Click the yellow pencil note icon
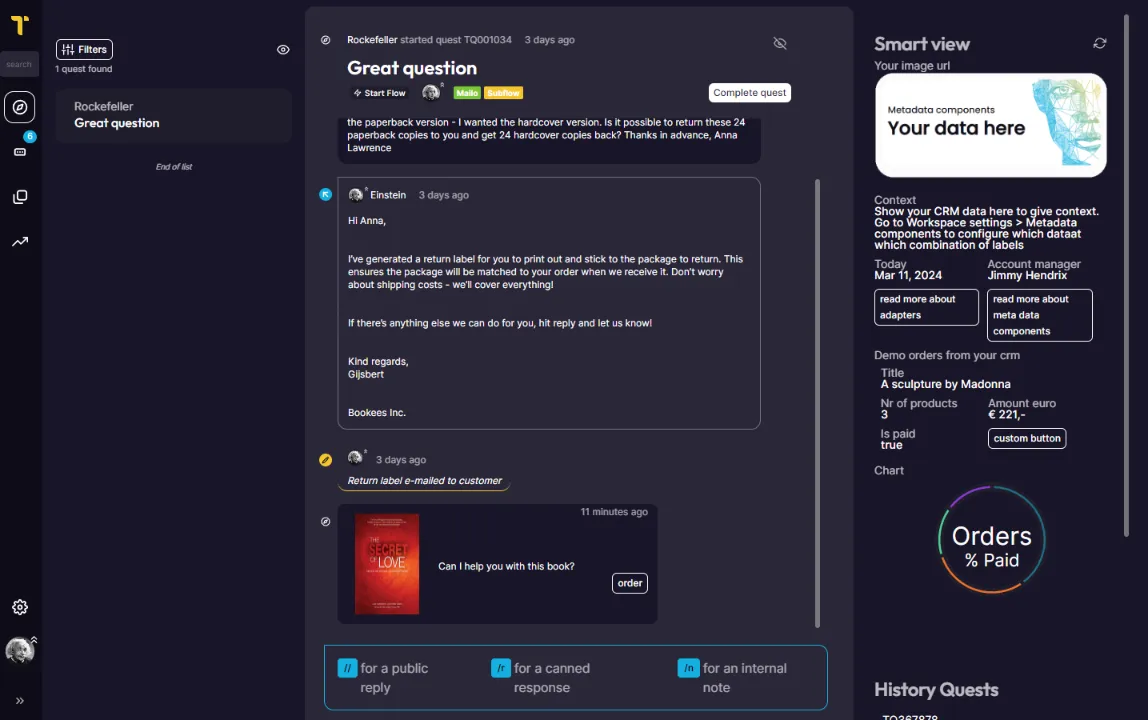This screenshot has height=720, width=1148. click(326, 460)
